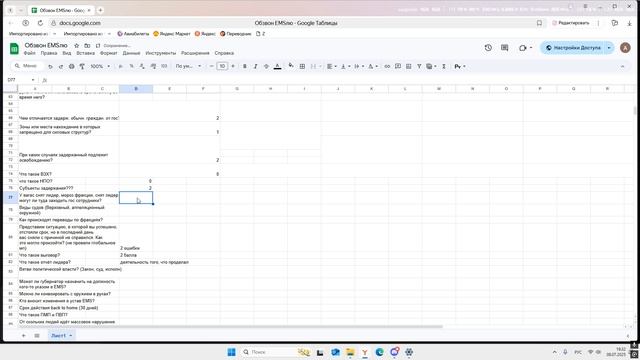Open the Формат menu
The height and width of the screenshot is (360, 640).
(x=109, y=53)
